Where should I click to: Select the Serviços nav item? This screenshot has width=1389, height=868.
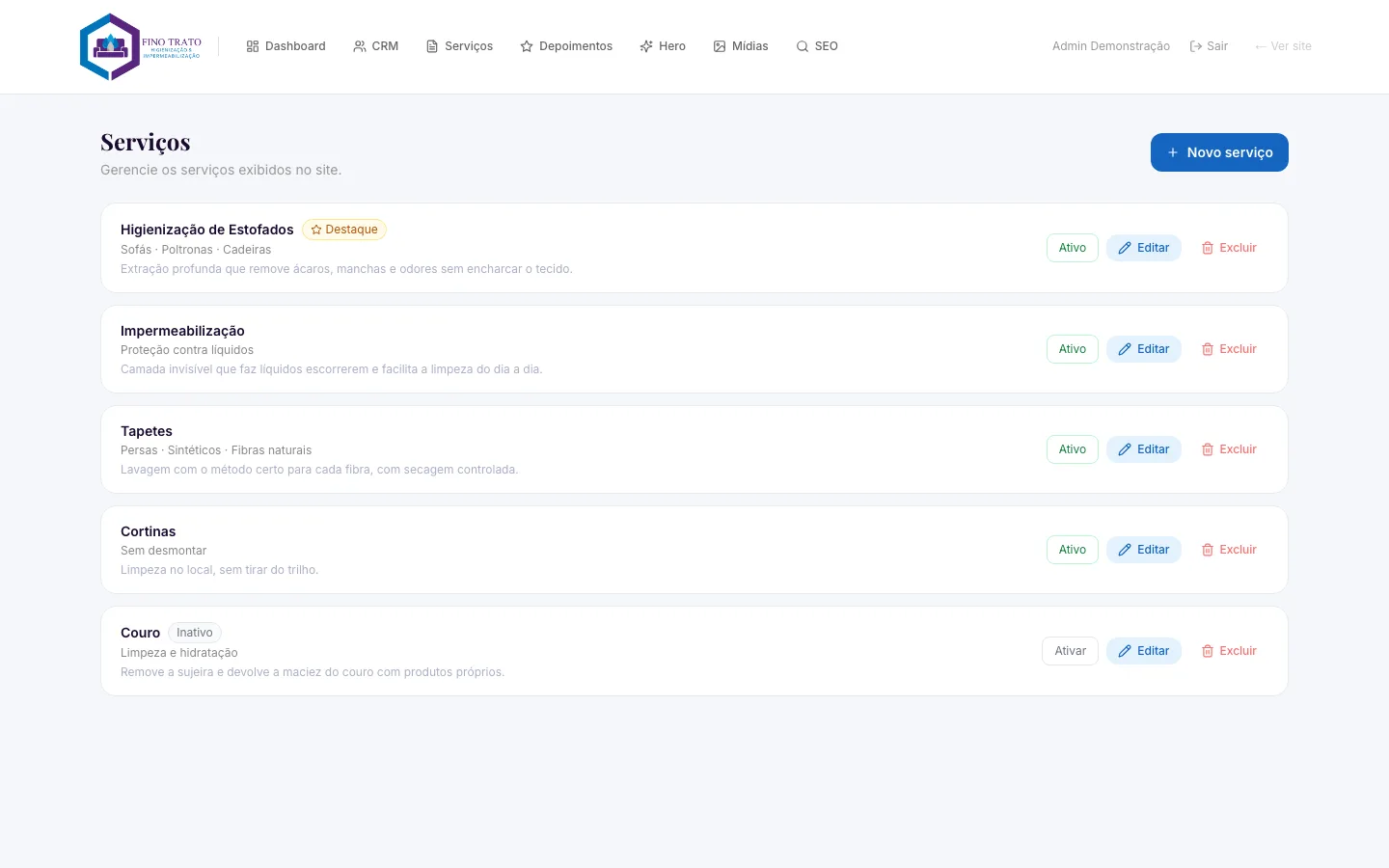pos(459,46)
